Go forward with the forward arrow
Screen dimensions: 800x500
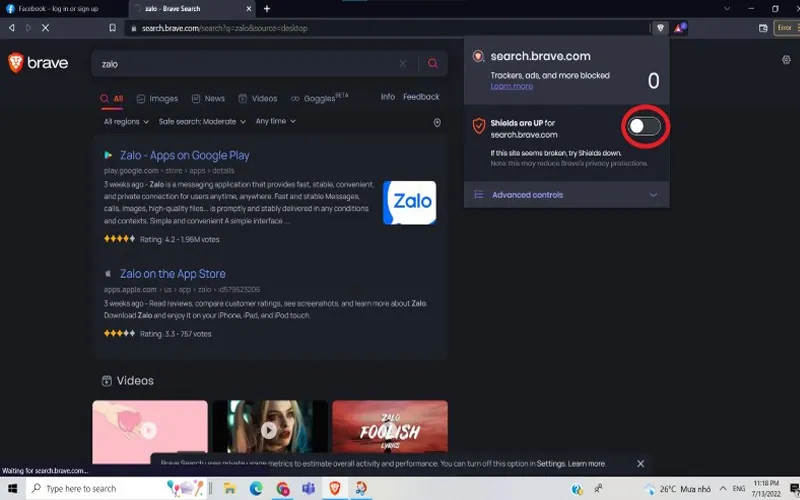point(29,28)
